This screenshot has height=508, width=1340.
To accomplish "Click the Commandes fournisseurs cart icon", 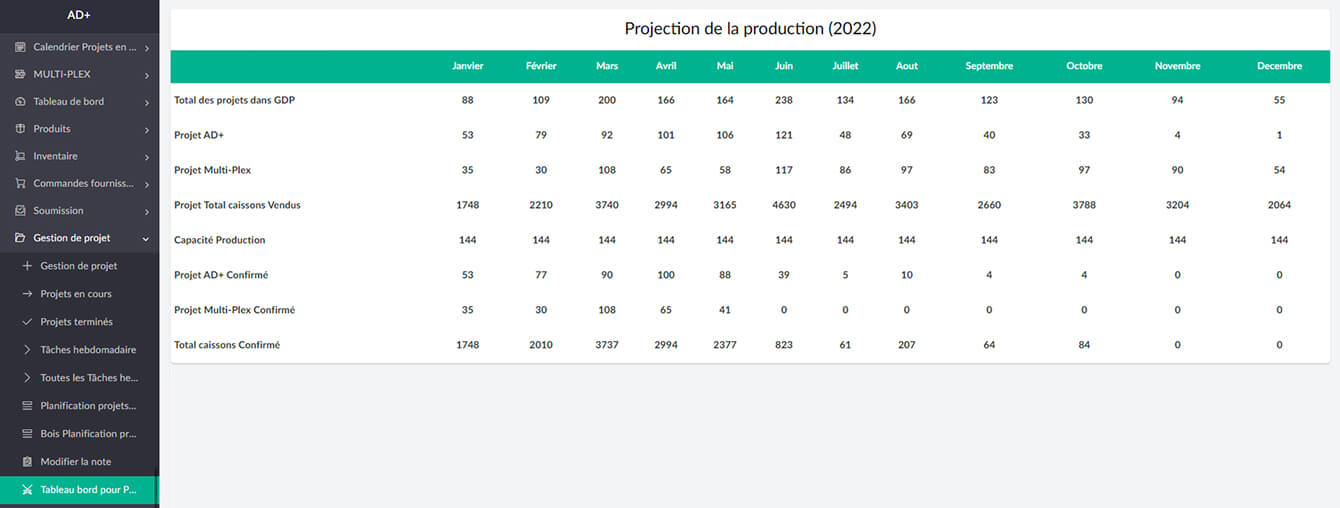I will click(21, 184).
